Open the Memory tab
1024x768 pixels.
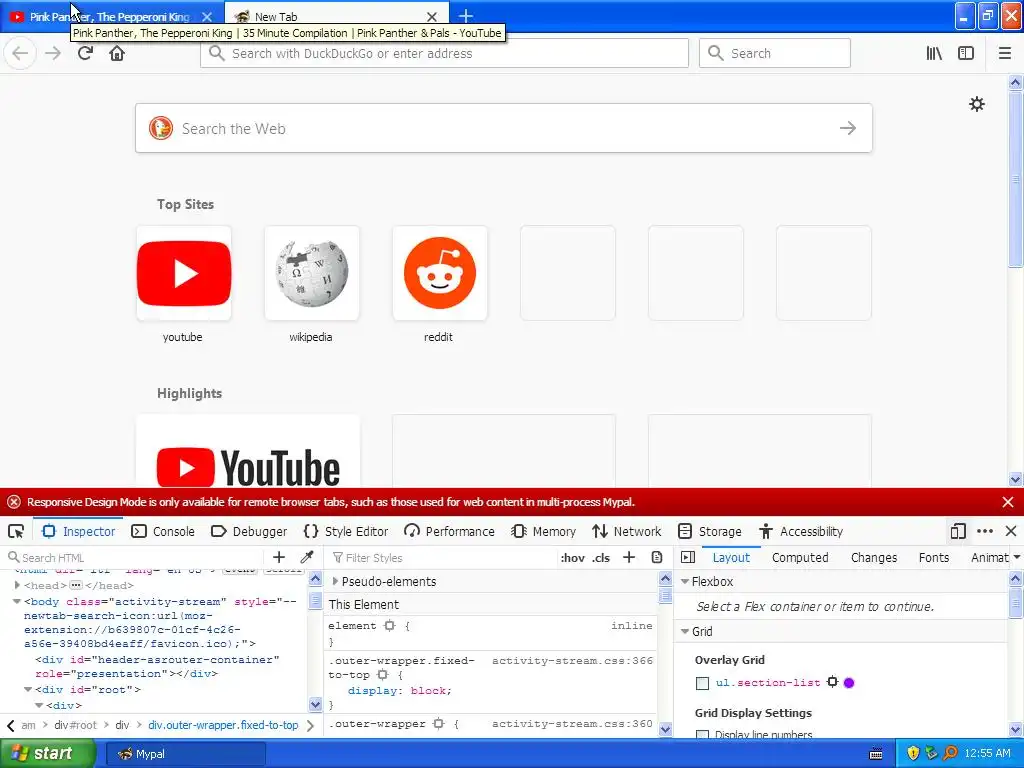[543, 532]
